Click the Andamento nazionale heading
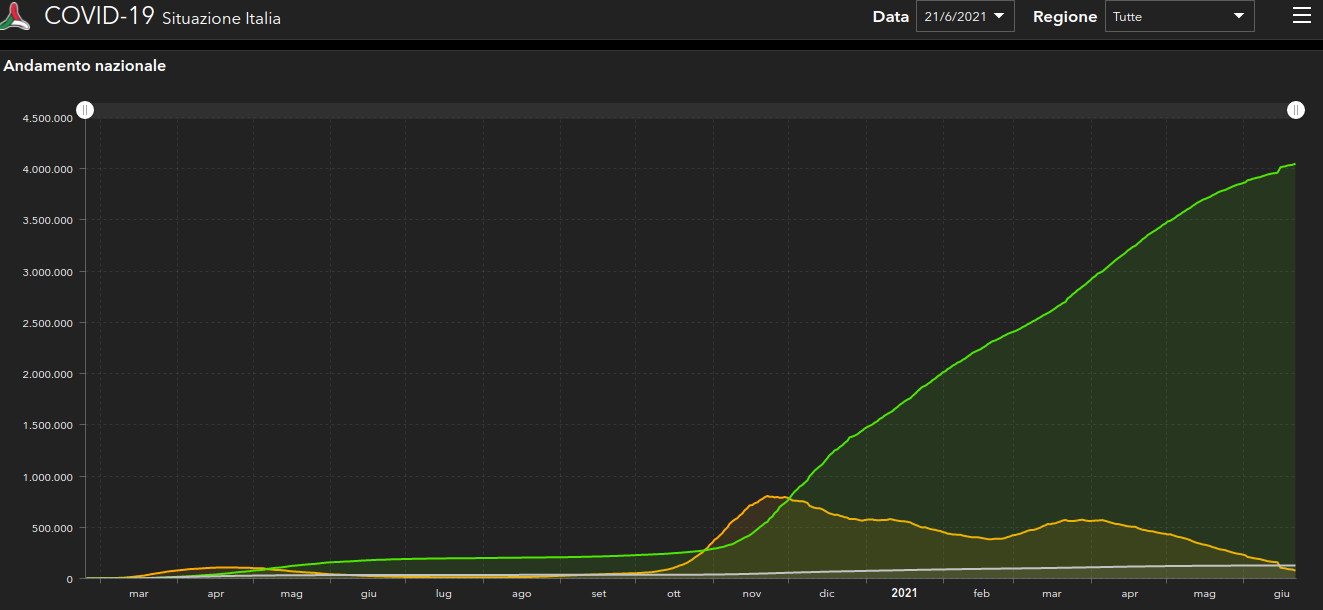 pyautogui.click(x=85, y=66)
